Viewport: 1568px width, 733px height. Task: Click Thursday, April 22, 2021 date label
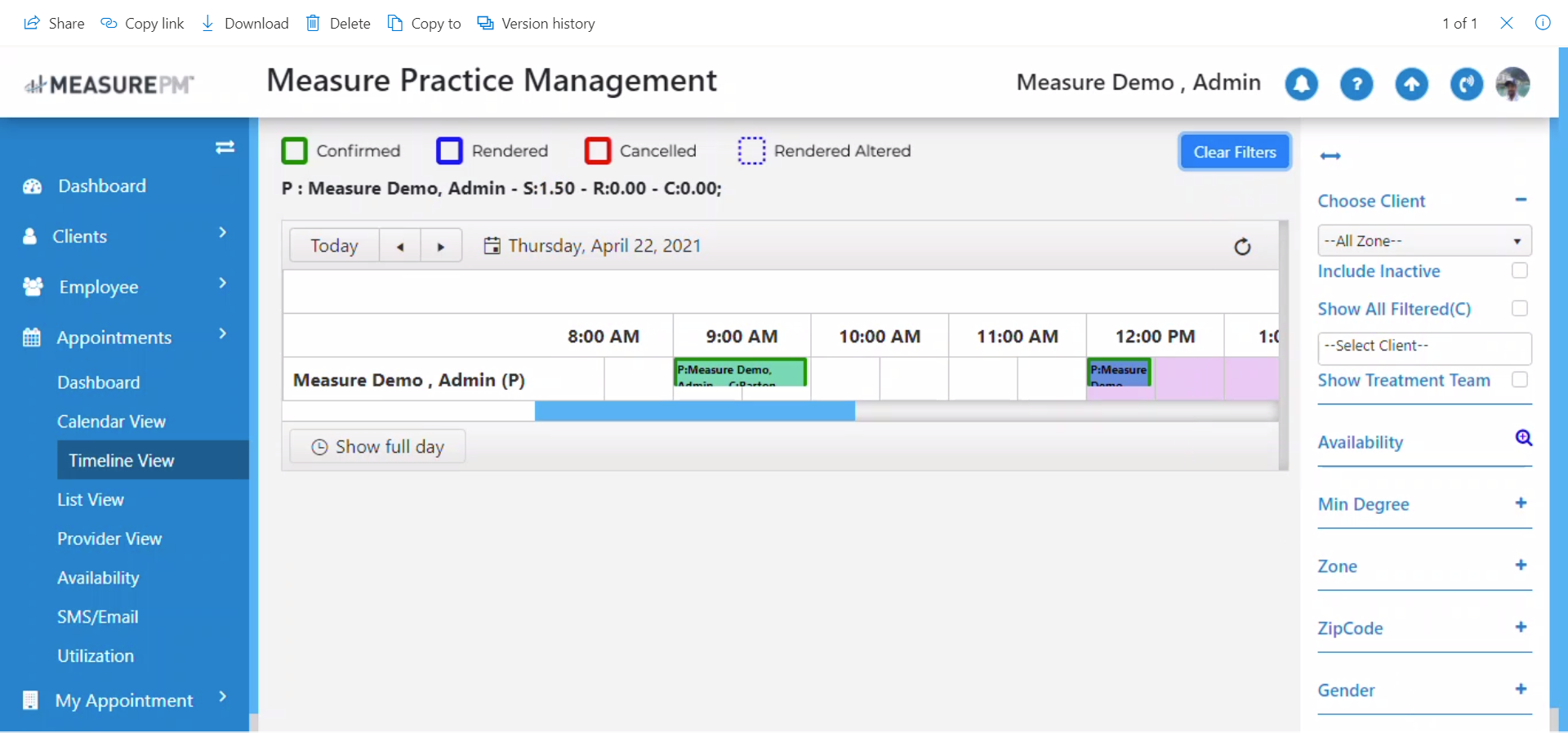pos(604,246)
